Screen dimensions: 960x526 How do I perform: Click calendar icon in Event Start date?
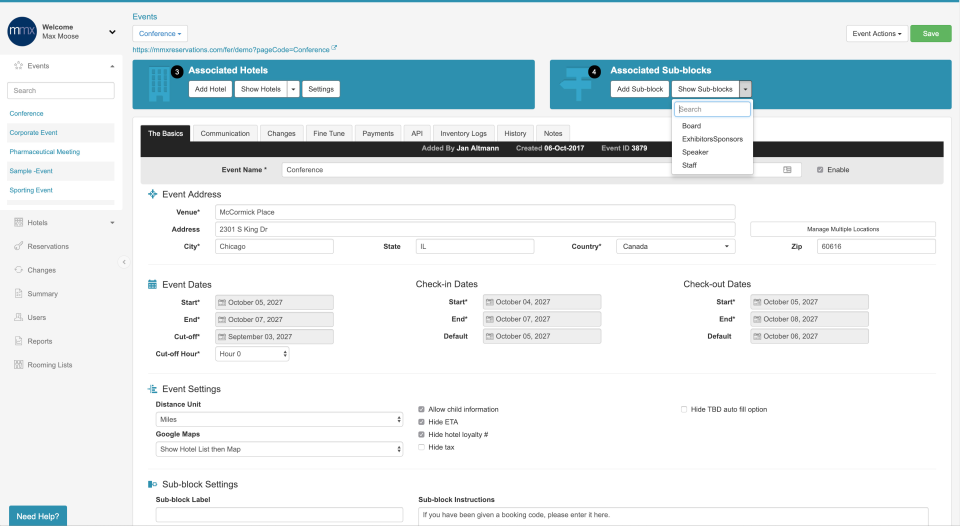(x=222, y=302)
